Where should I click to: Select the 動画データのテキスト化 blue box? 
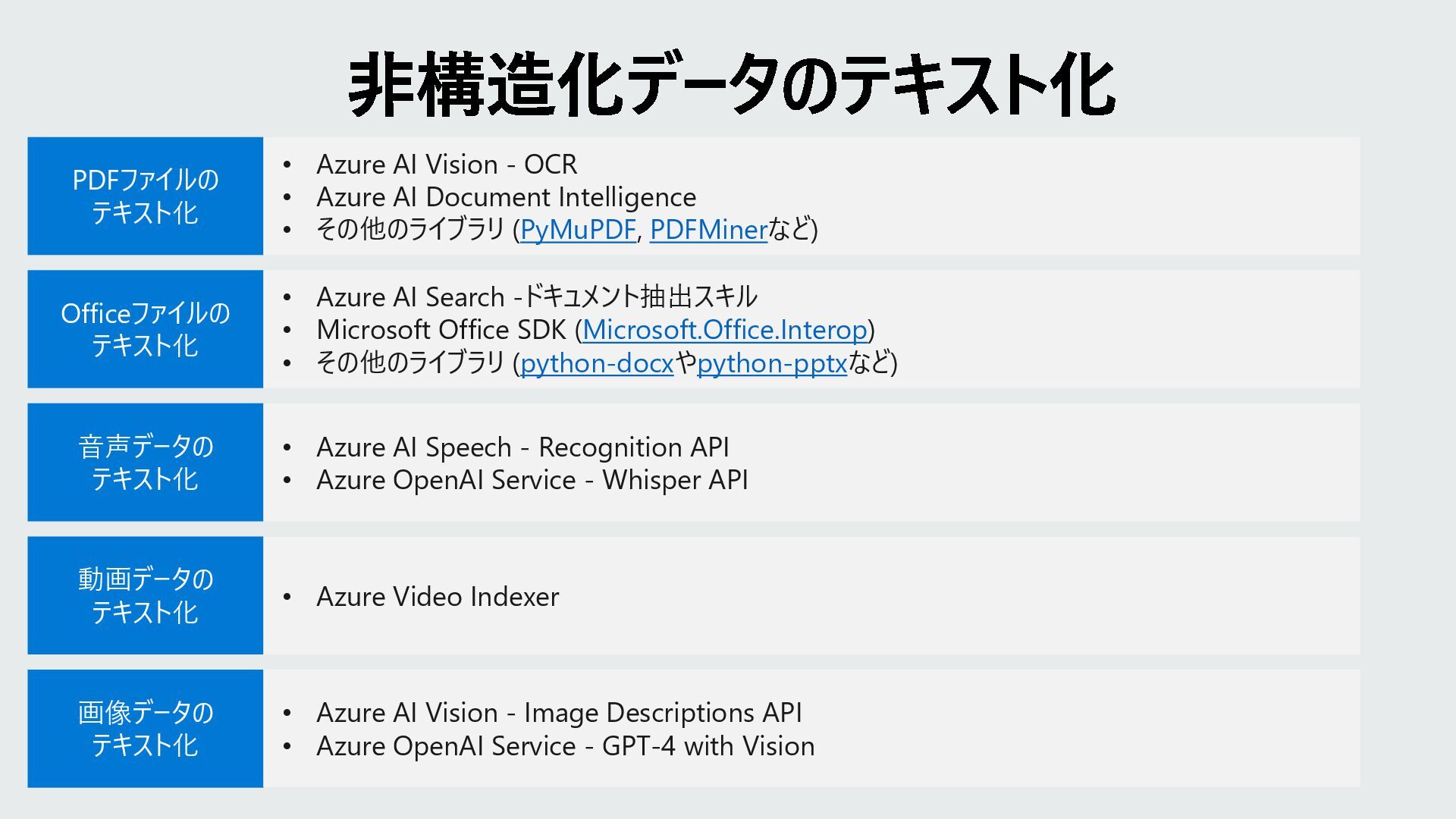145,595
